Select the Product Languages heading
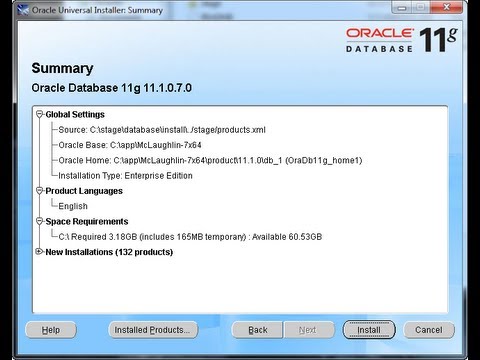The height and width of the screenshot is (360, 480). coord(84,191)
